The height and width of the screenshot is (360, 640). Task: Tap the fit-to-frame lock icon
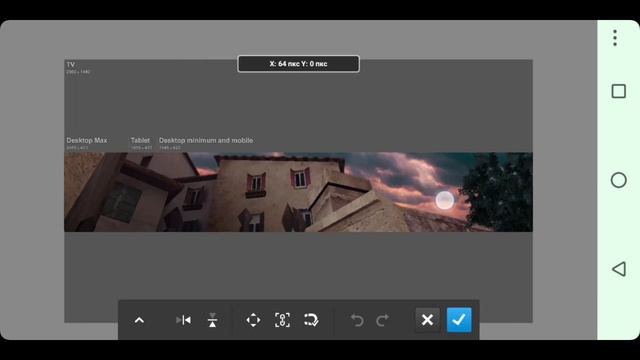tap(282, 320)
